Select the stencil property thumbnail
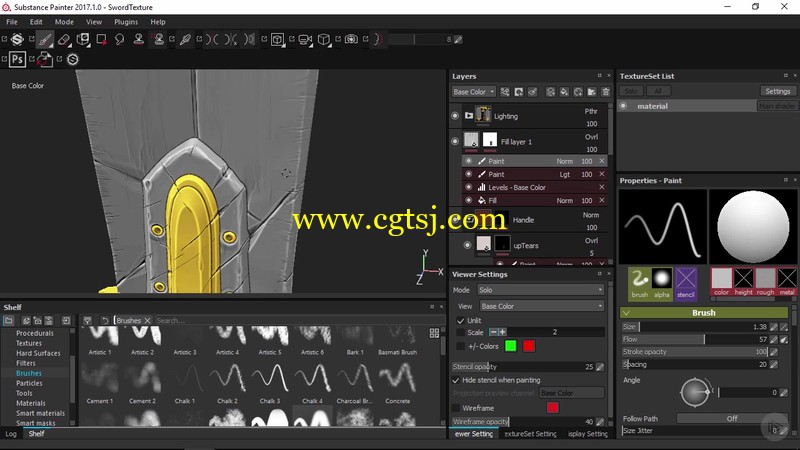 (x=686, y=283)
